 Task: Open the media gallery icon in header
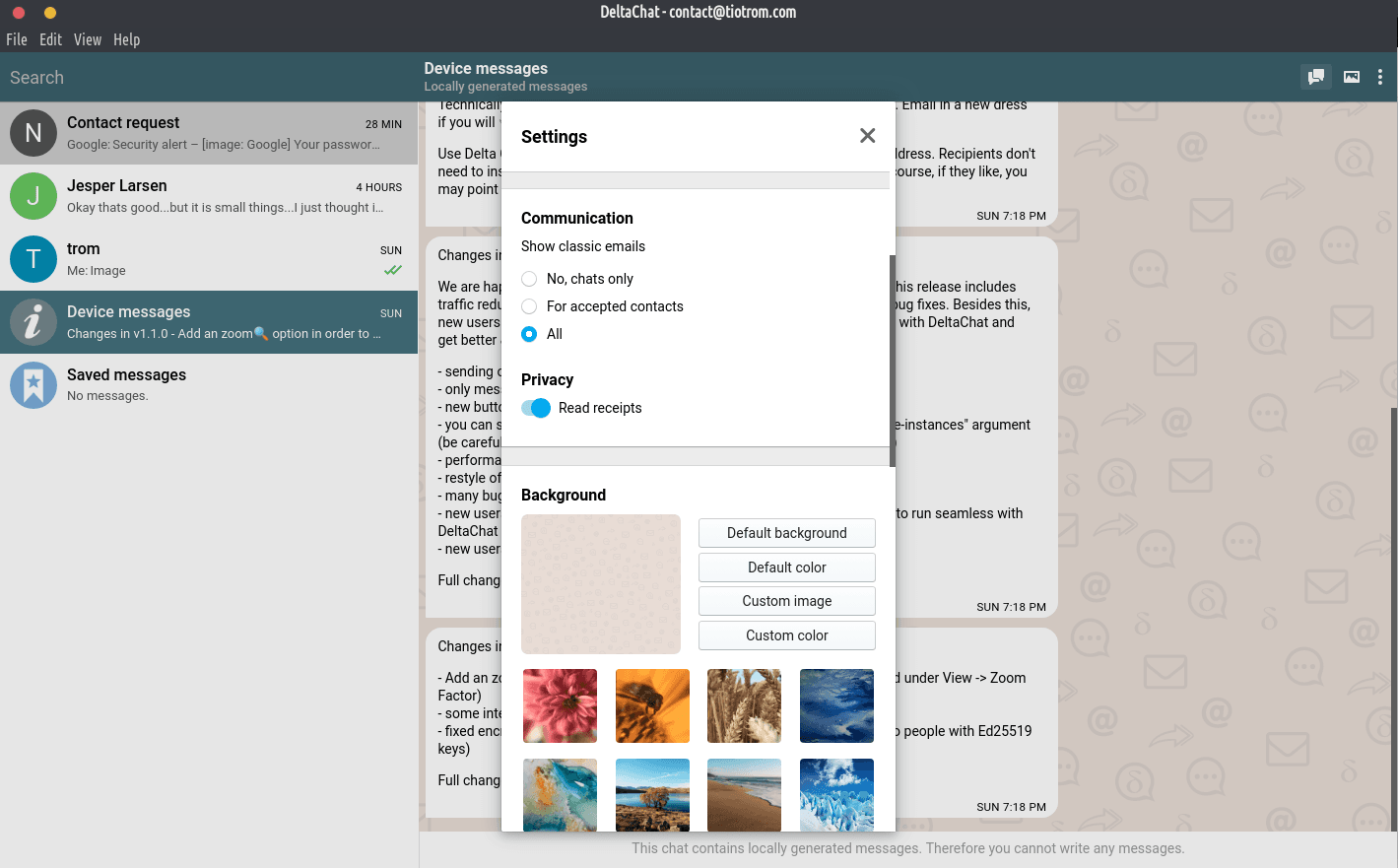(1352, 77)
